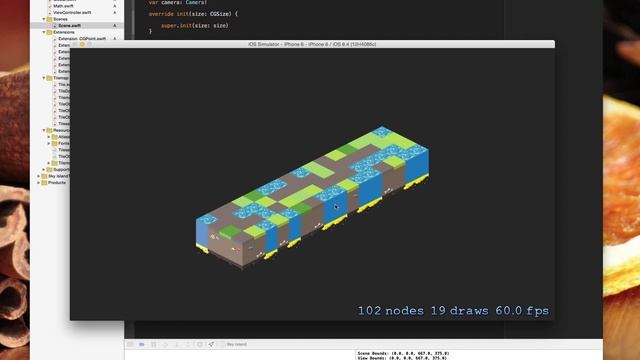Select the Extensions folder row

(77, 32)
